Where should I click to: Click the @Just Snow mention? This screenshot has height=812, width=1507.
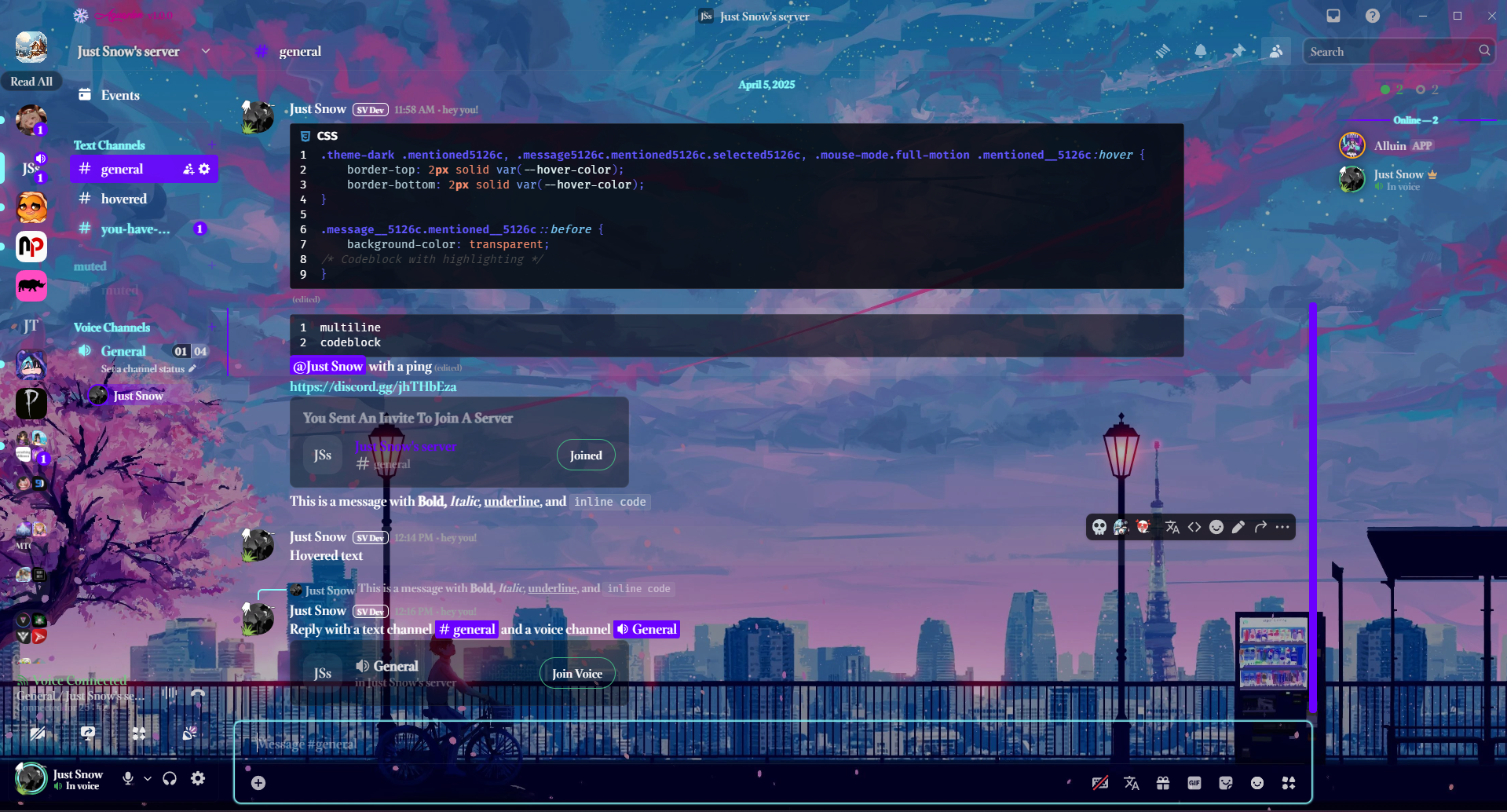pyautogui.click(x=328, y=366)
